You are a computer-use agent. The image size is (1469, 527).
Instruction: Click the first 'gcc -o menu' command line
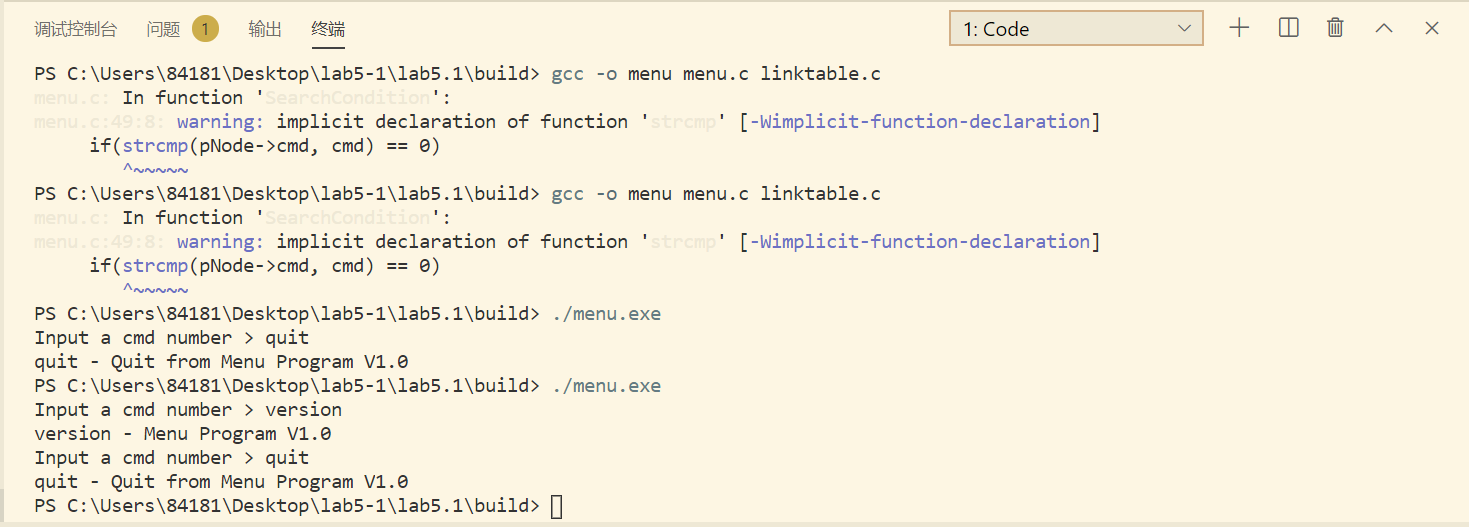pos(716,74)
